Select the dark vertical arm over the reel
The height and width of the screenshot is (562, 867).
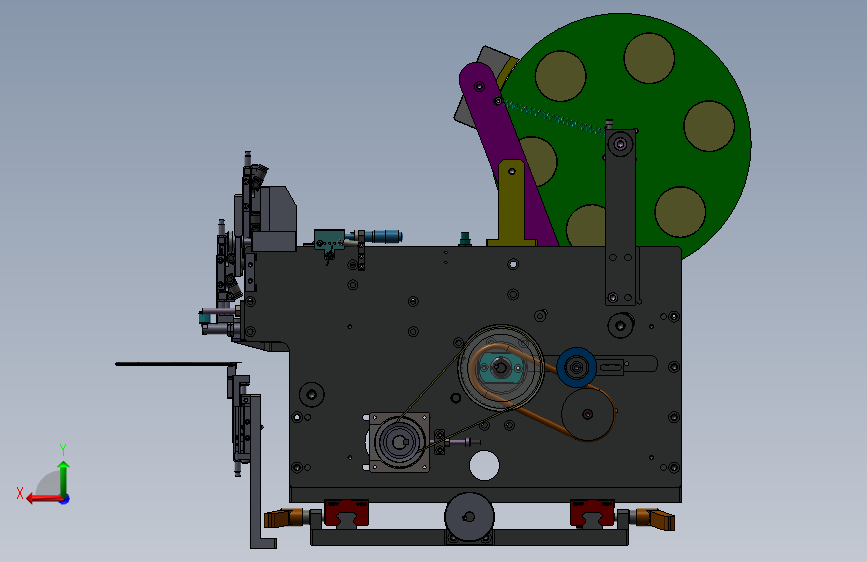[620, 217]
